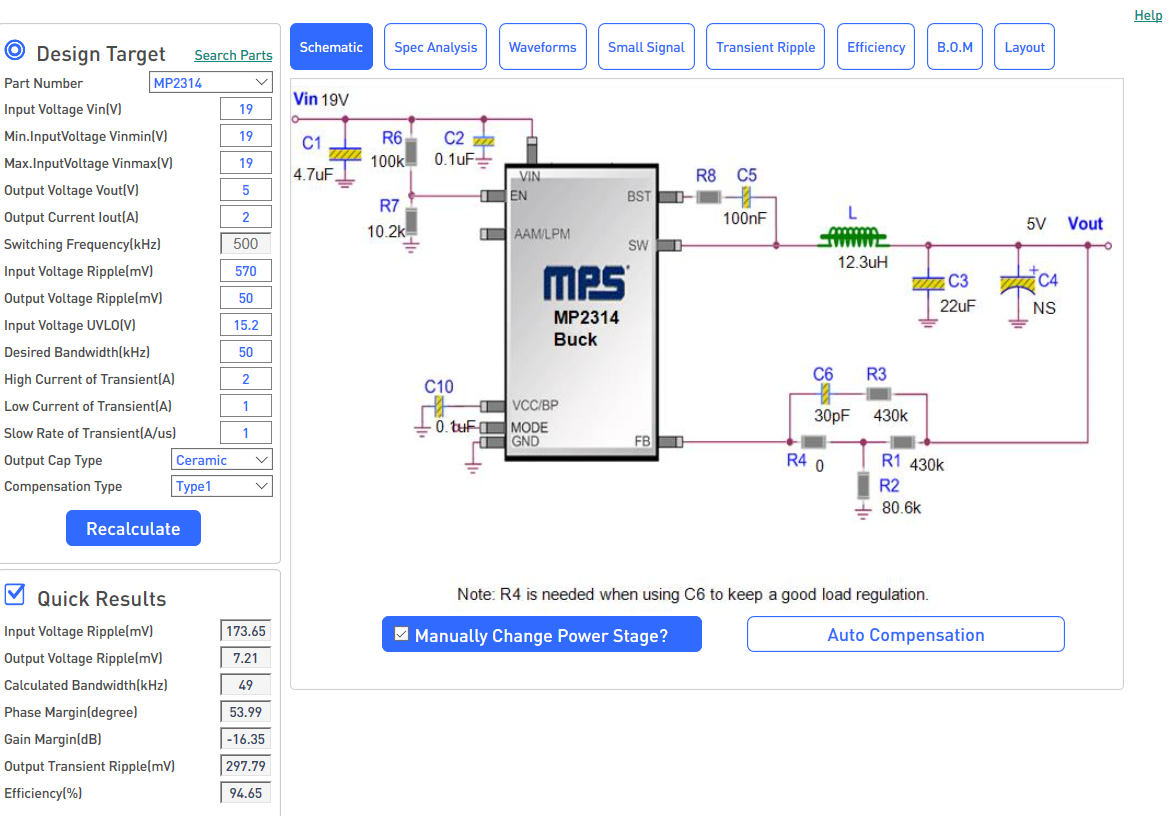Select the Output Current Iout(A) field
The width and height of the screenshot is (1176, 816).
point(246,217)
